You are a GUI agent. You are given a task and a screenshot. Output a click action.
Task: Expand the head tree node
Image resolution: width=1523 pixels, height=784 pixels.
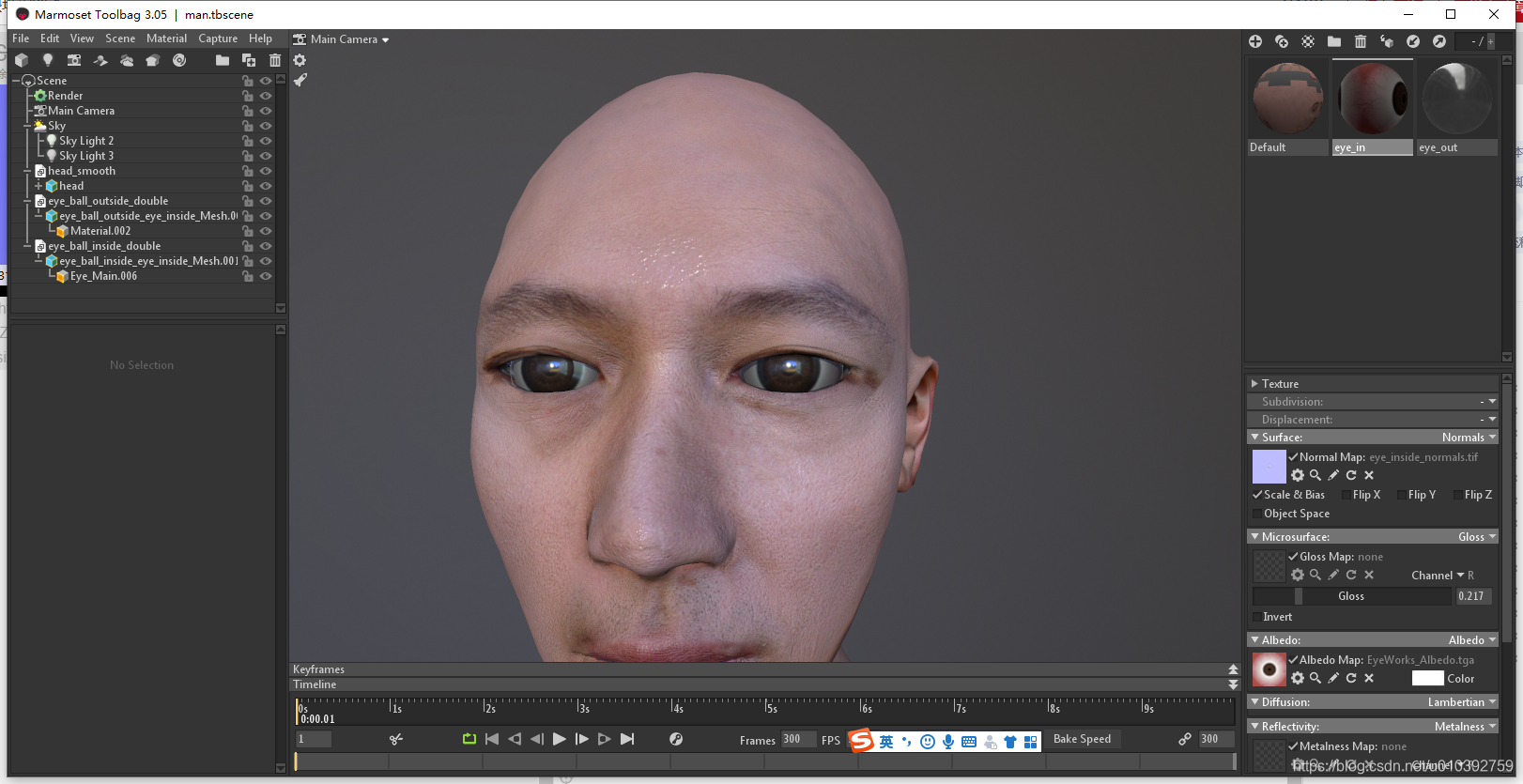point(38,186)
